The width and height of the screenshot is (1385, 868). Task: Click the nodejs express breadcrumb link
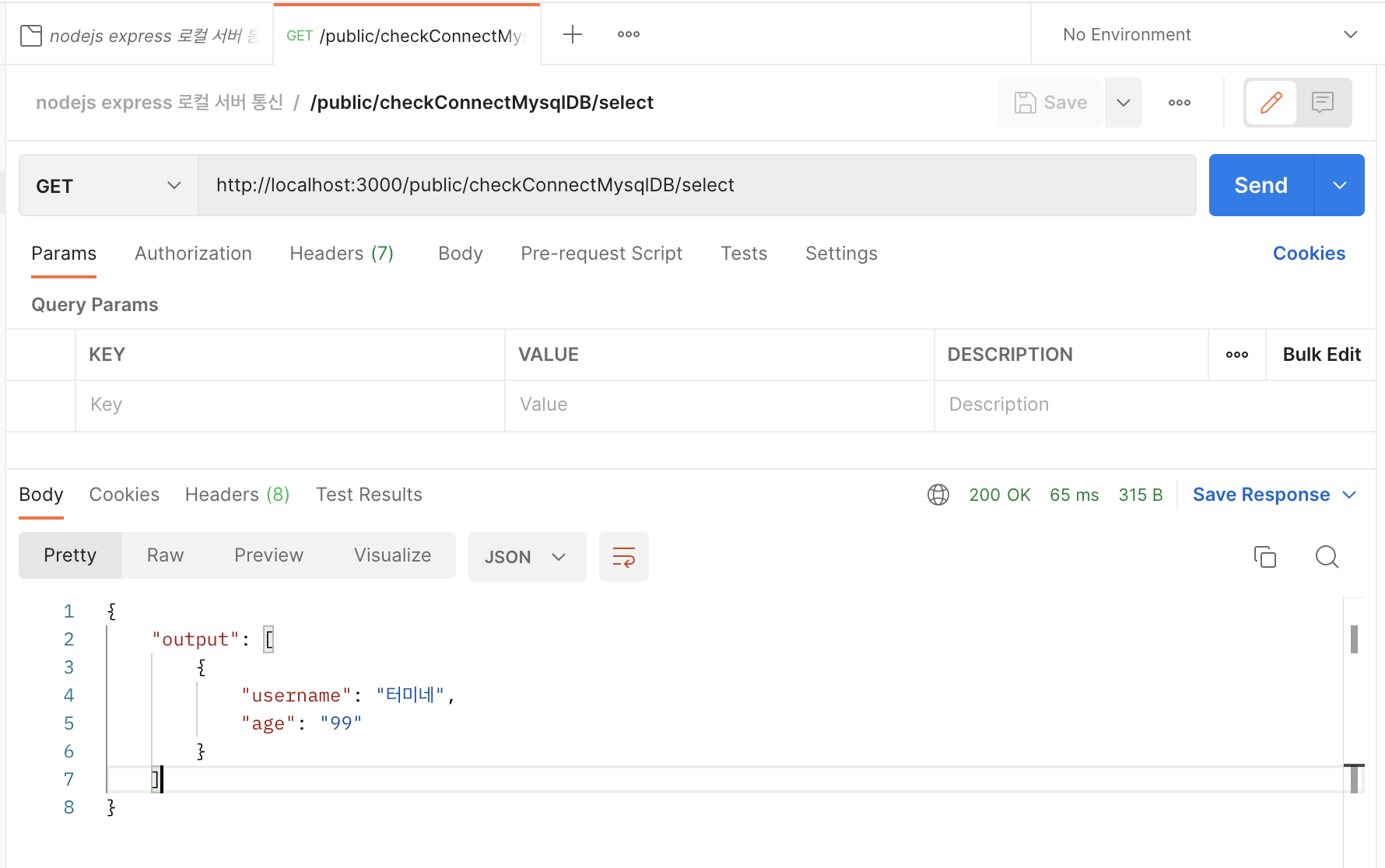tap(160, 103)
